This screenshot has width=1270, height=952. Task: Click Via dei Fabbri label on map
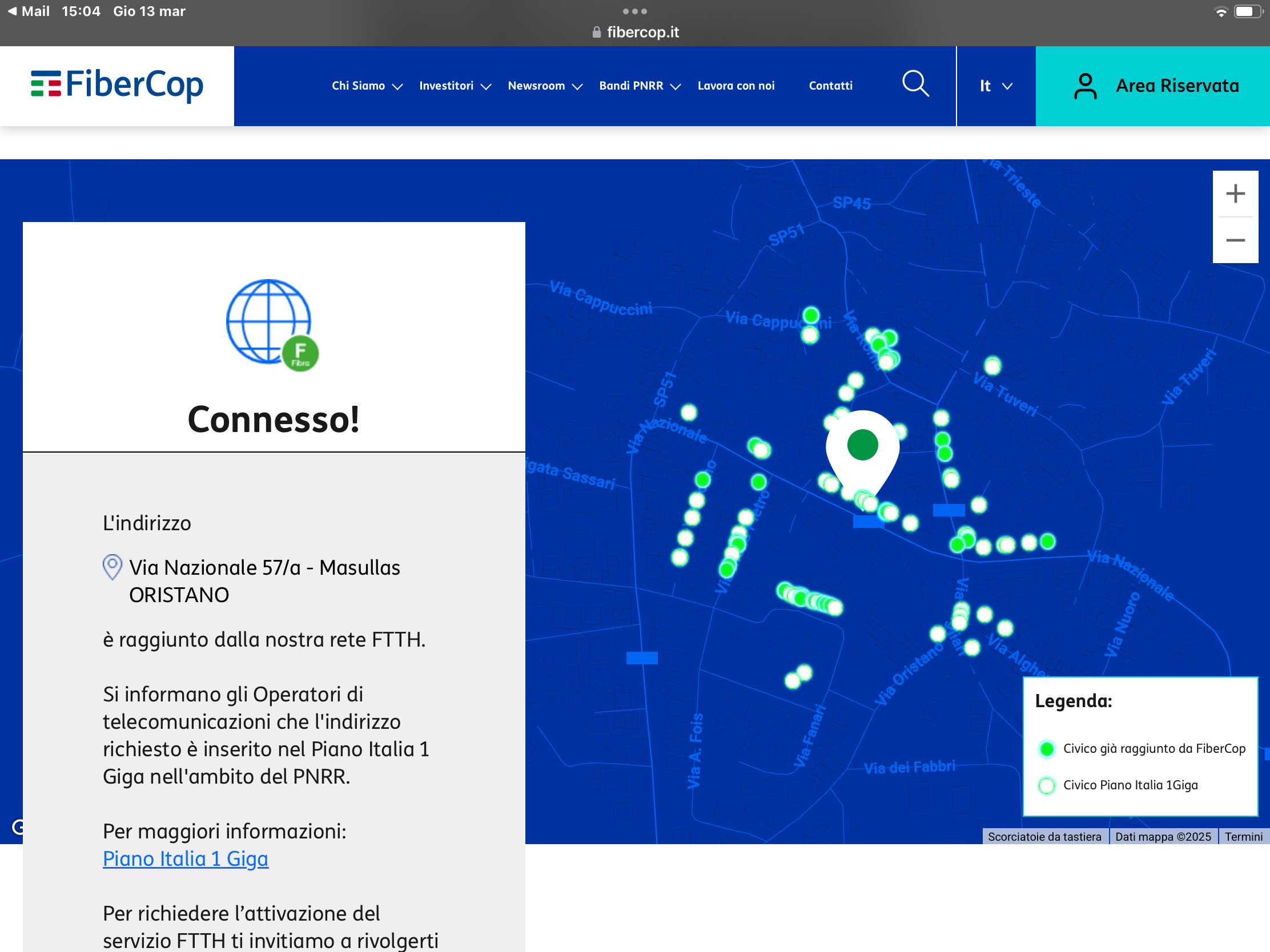point(910,767)
